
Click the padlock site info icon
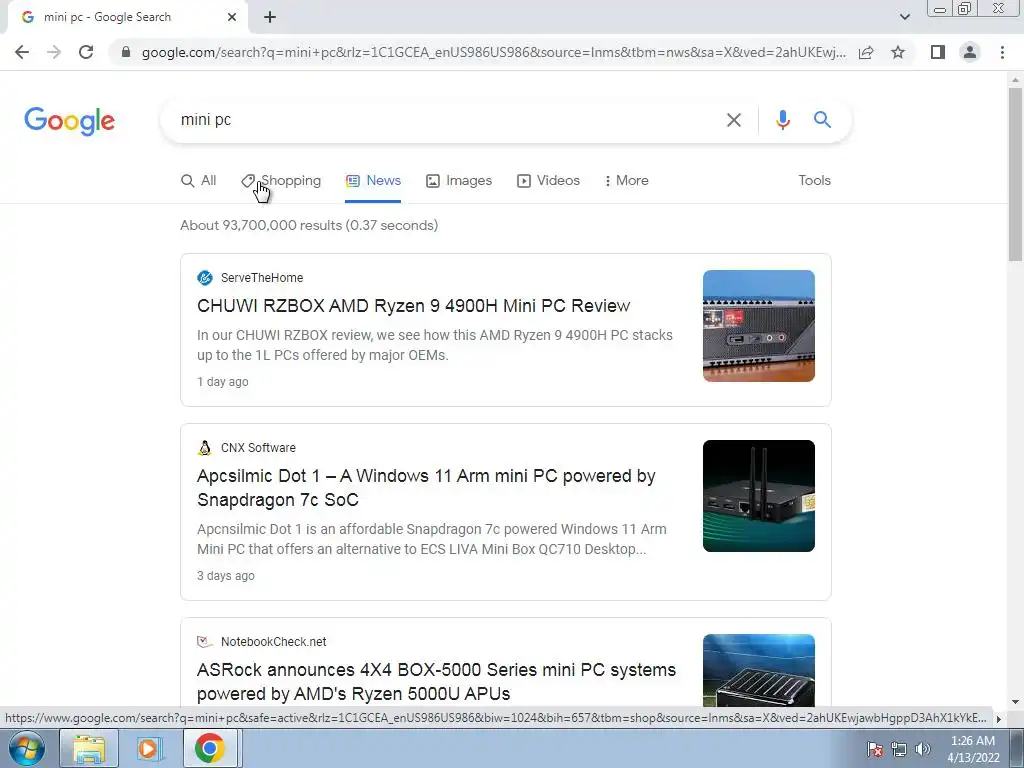tap(126, 52)
